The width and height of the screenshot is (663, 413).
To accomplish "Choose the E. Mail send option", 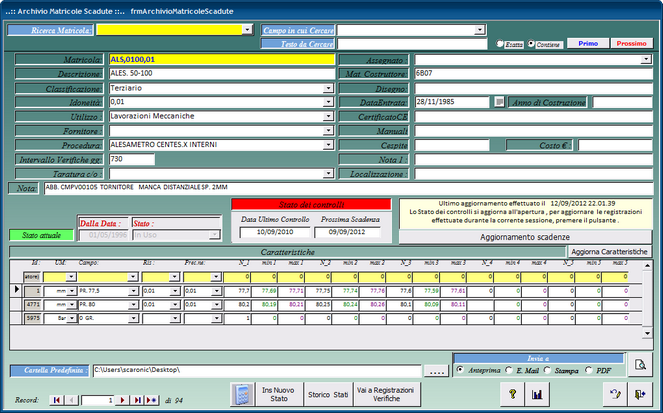I will pos(509,370).
